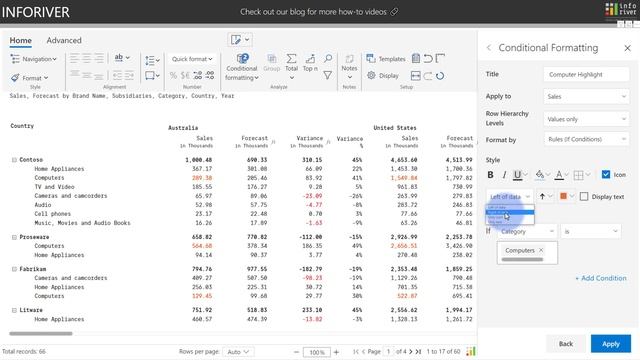Apply Underline style in Conditional Formatting

click(517, 175)
